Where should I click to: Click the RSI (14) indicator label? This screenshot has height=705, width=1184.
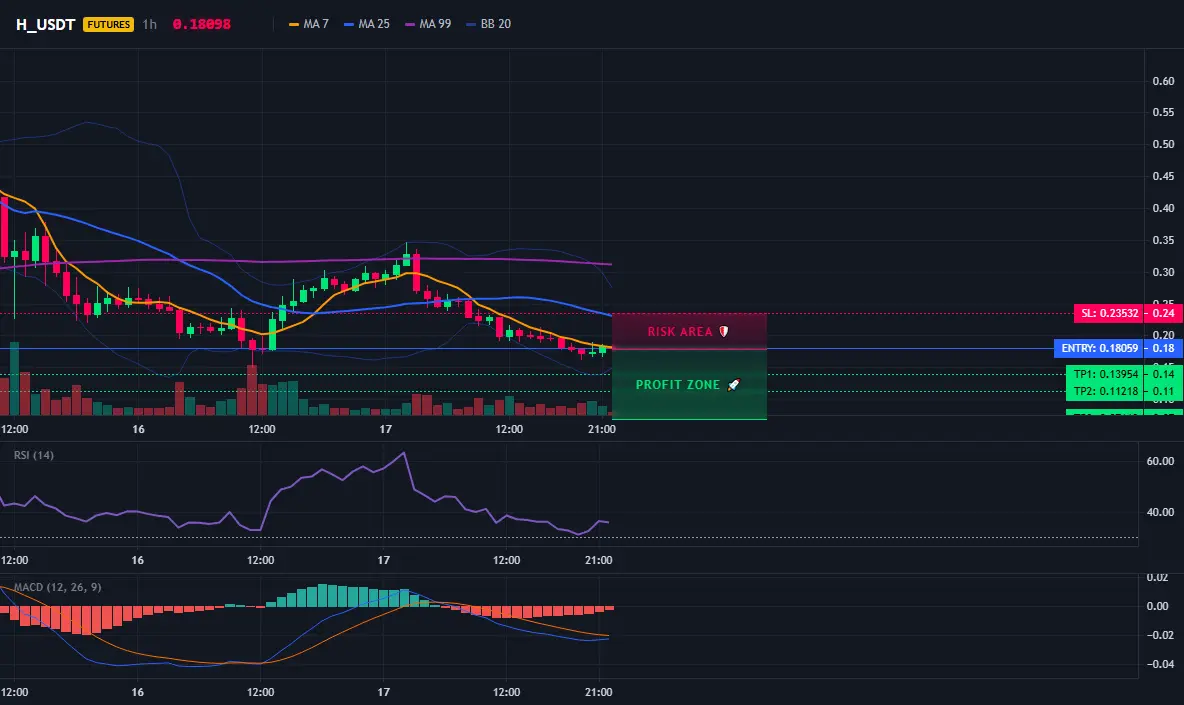[34, 455]
